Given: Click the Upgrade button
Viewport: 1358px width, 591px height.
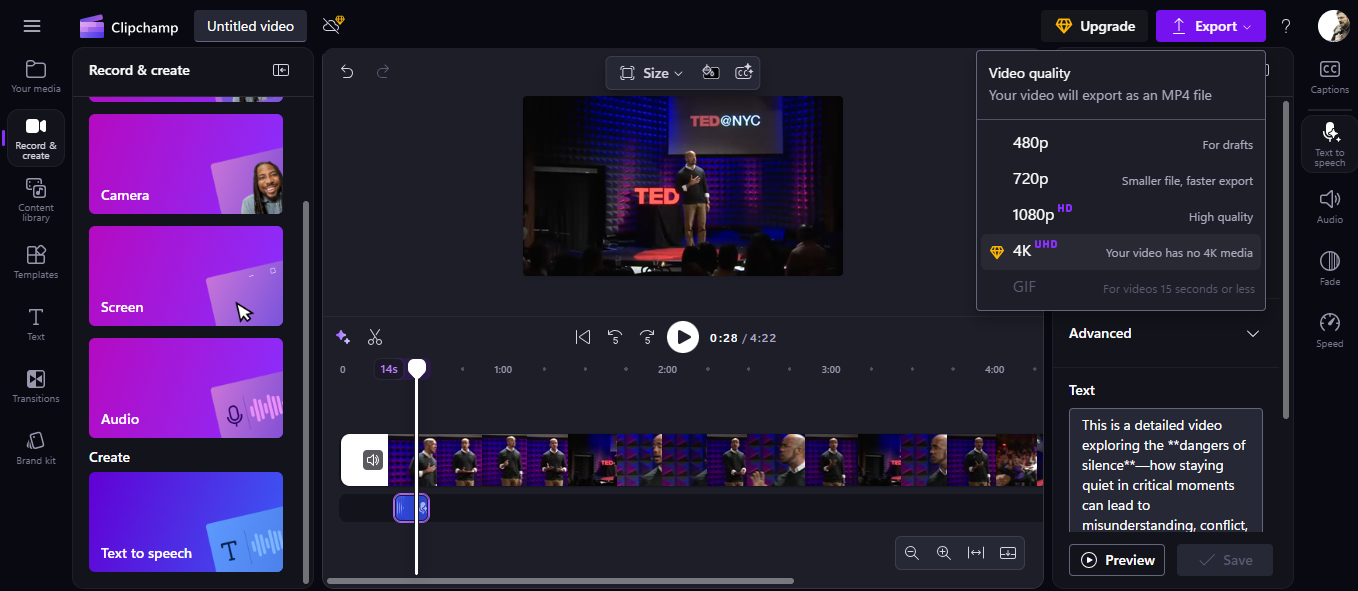Looking at the screenshot, I should [x=1095, y=26].
